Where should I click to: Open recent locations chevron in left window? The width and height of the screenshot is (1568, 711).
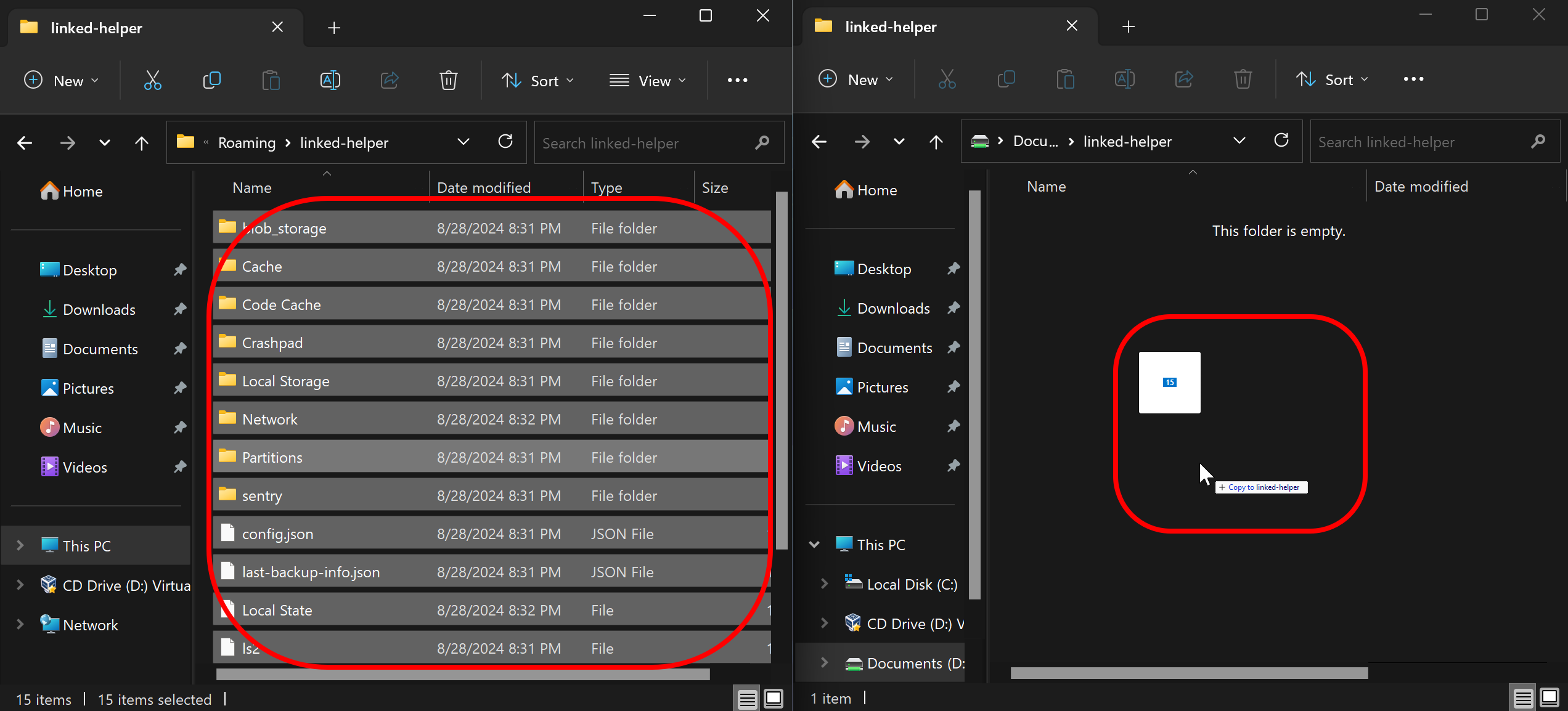coord(105,143)
